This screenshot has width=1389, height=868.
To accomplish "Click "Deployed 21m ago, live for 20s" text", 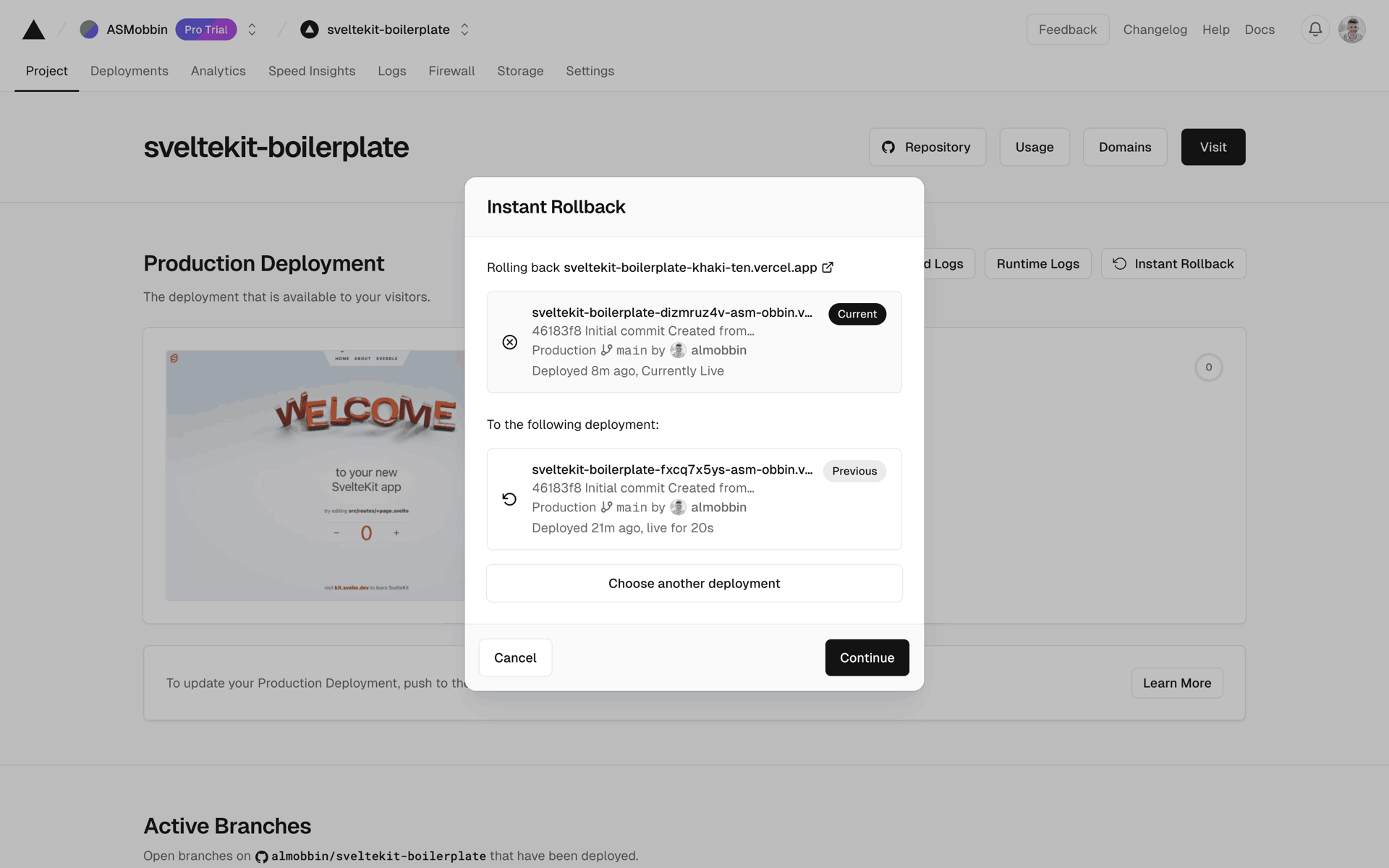I will 623,528.
